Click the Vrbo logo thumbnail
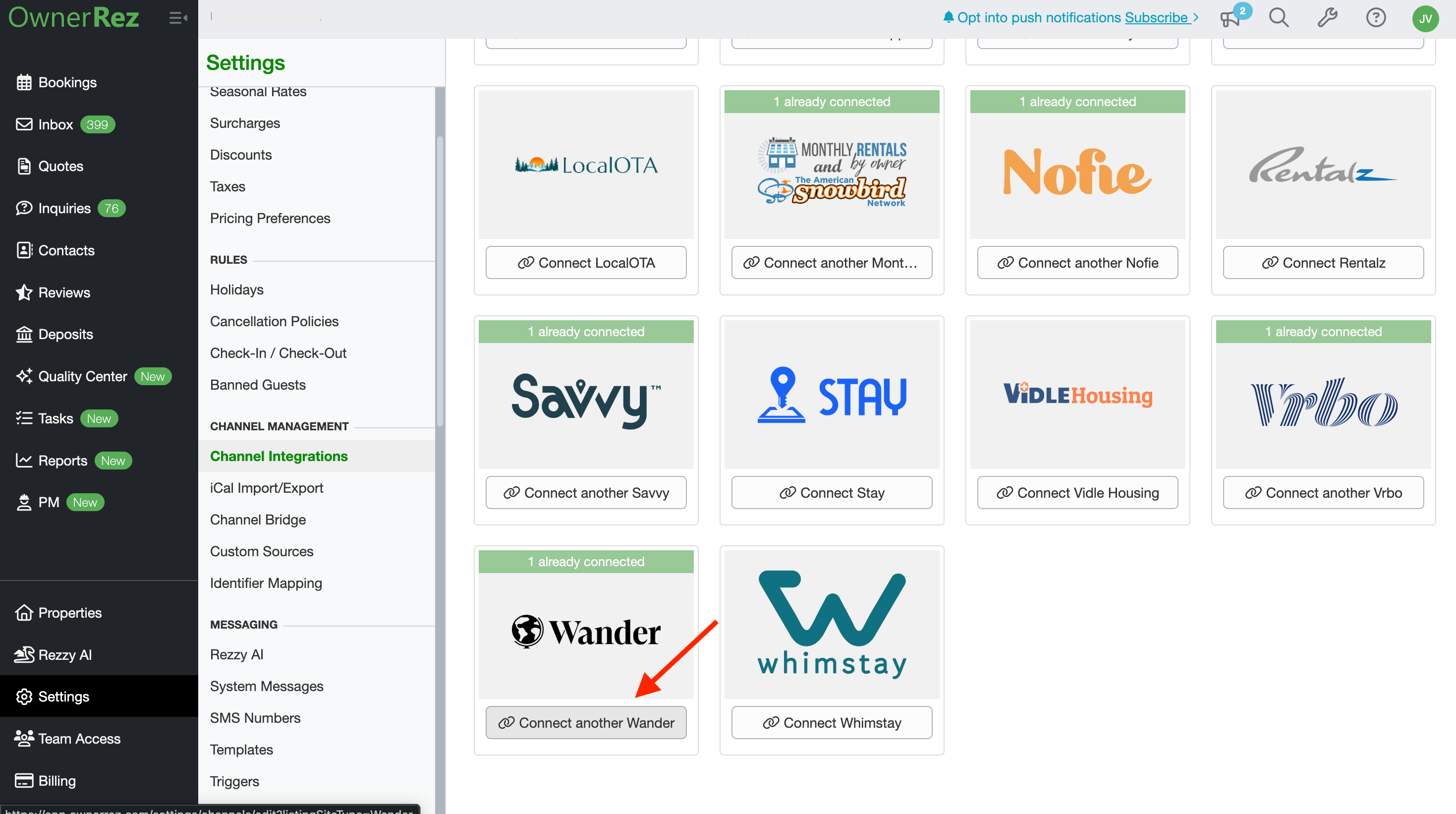 tap(1324, 402)
